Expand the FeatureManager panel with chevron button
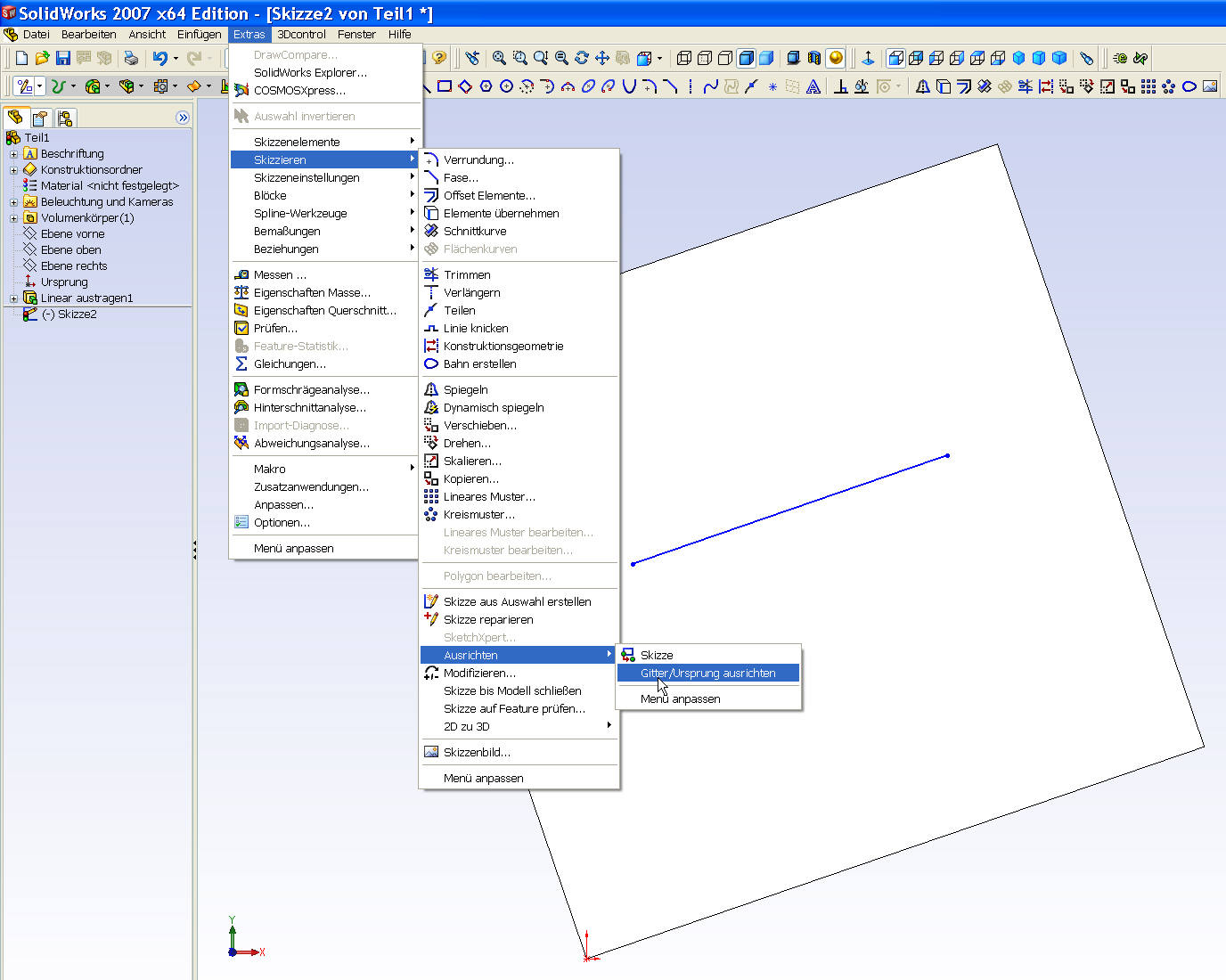The height and width of the screenshot is (980, 1226). [183, 118]
